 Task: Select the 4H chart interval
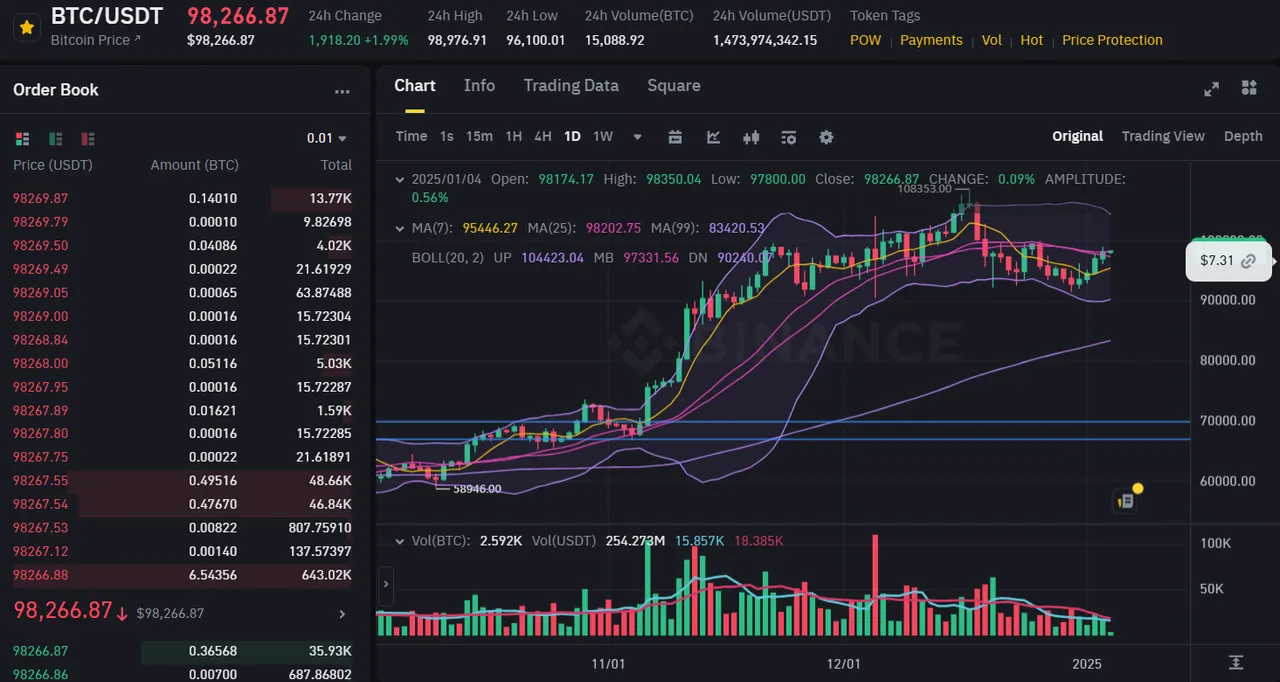click(x=542, y=136)
